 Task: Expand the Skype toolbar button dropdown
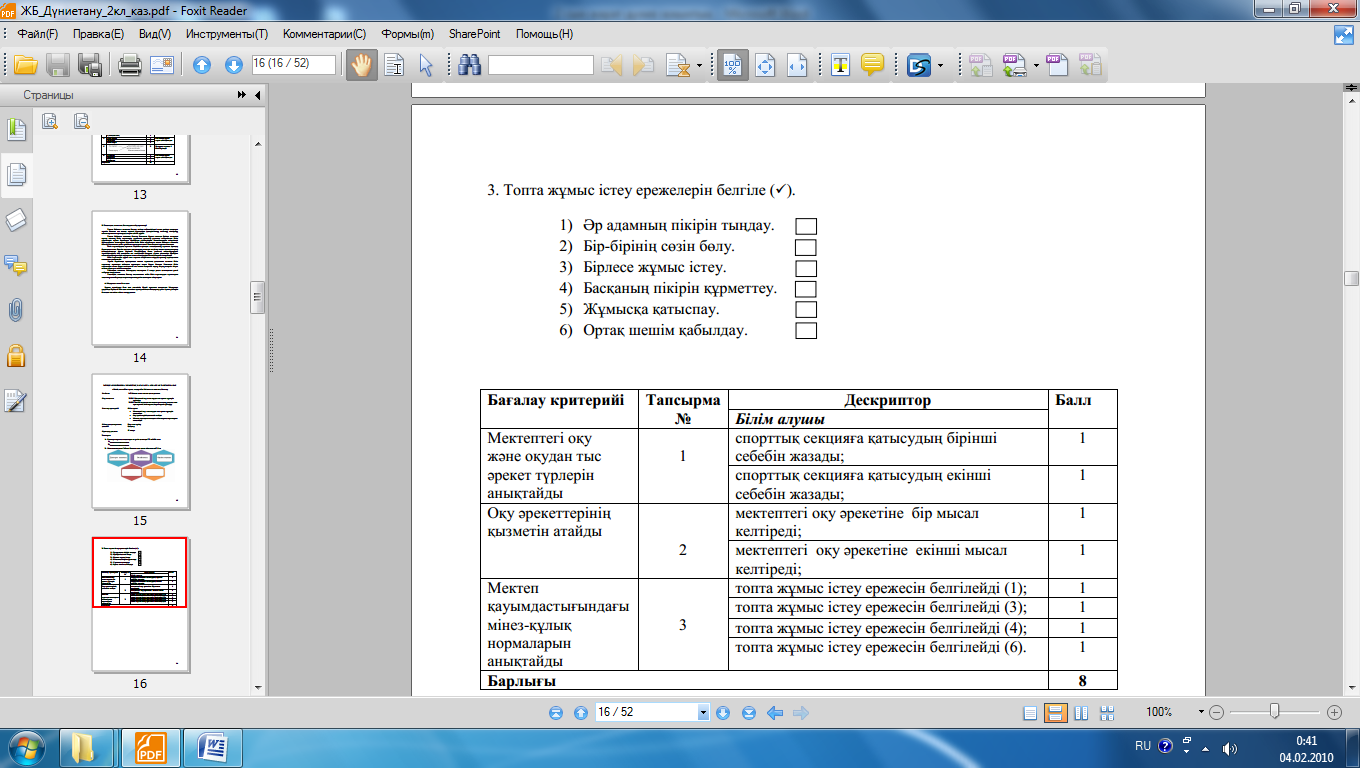coord(941,66)
